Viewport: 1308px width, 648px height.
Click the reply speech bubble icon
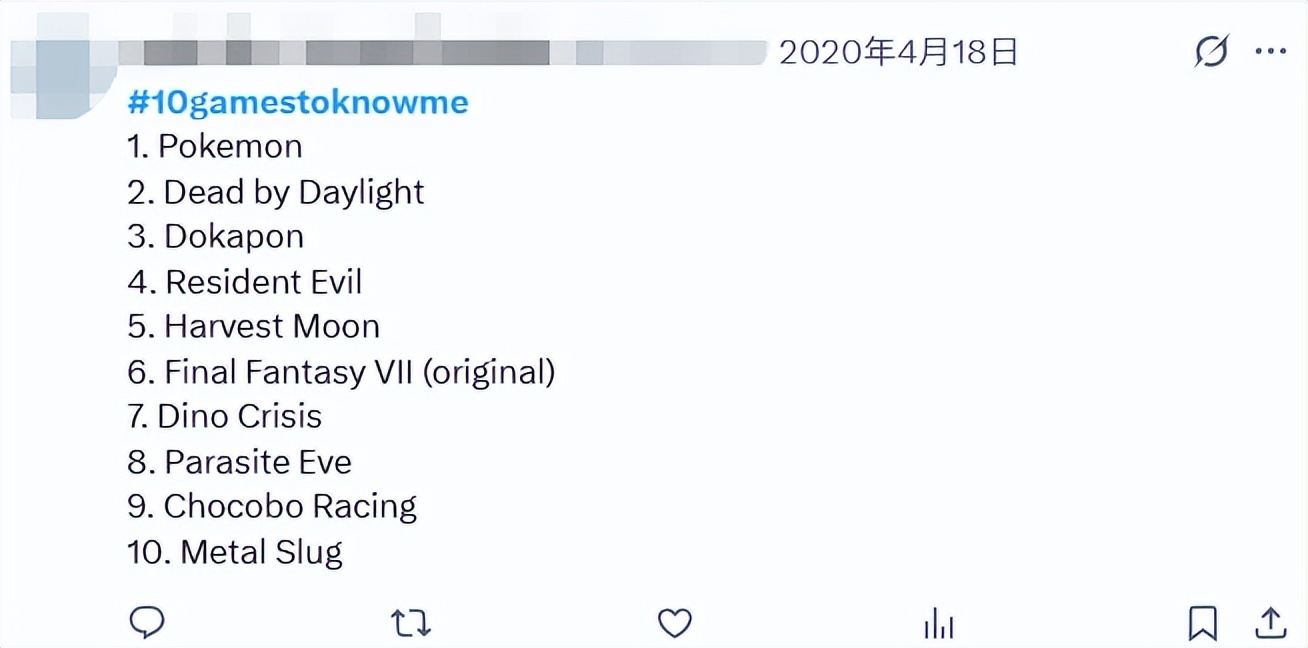[x=147, y=622]
